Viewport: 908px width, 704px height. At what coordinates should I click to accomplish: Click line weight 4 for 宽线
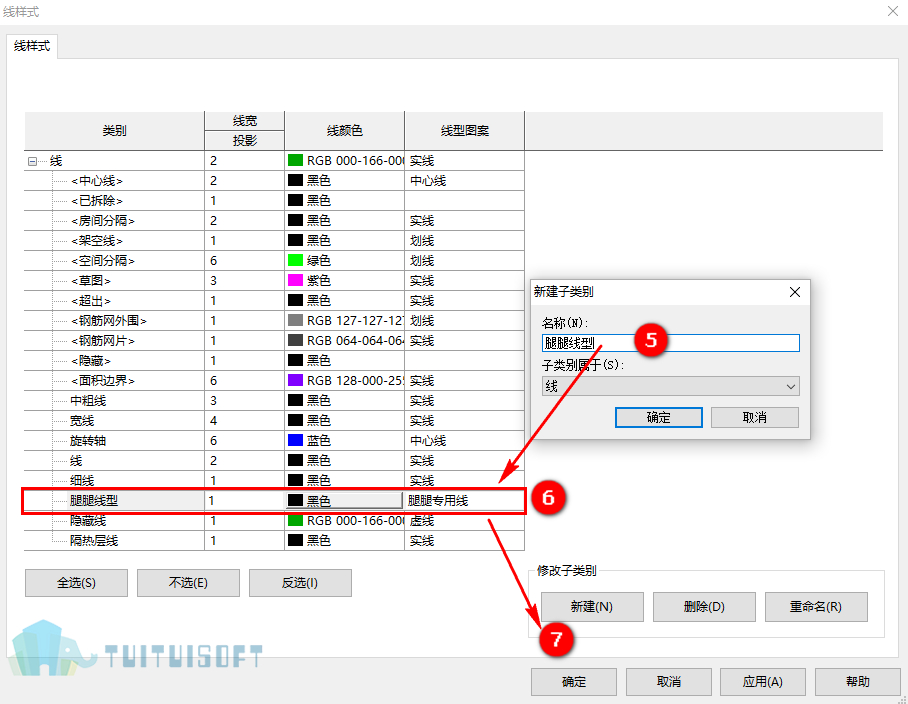click(x=244, y=421)
